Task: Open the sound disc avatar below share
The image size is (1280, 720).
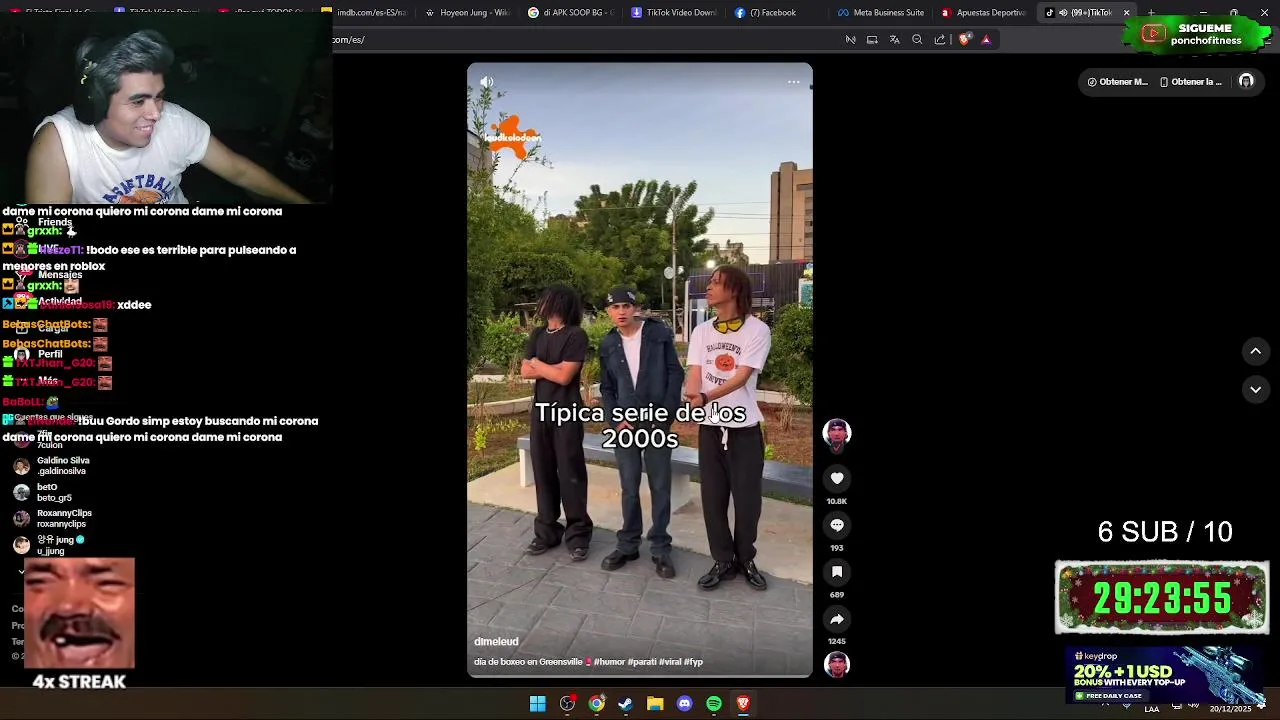Action: [x=837, y=664]
